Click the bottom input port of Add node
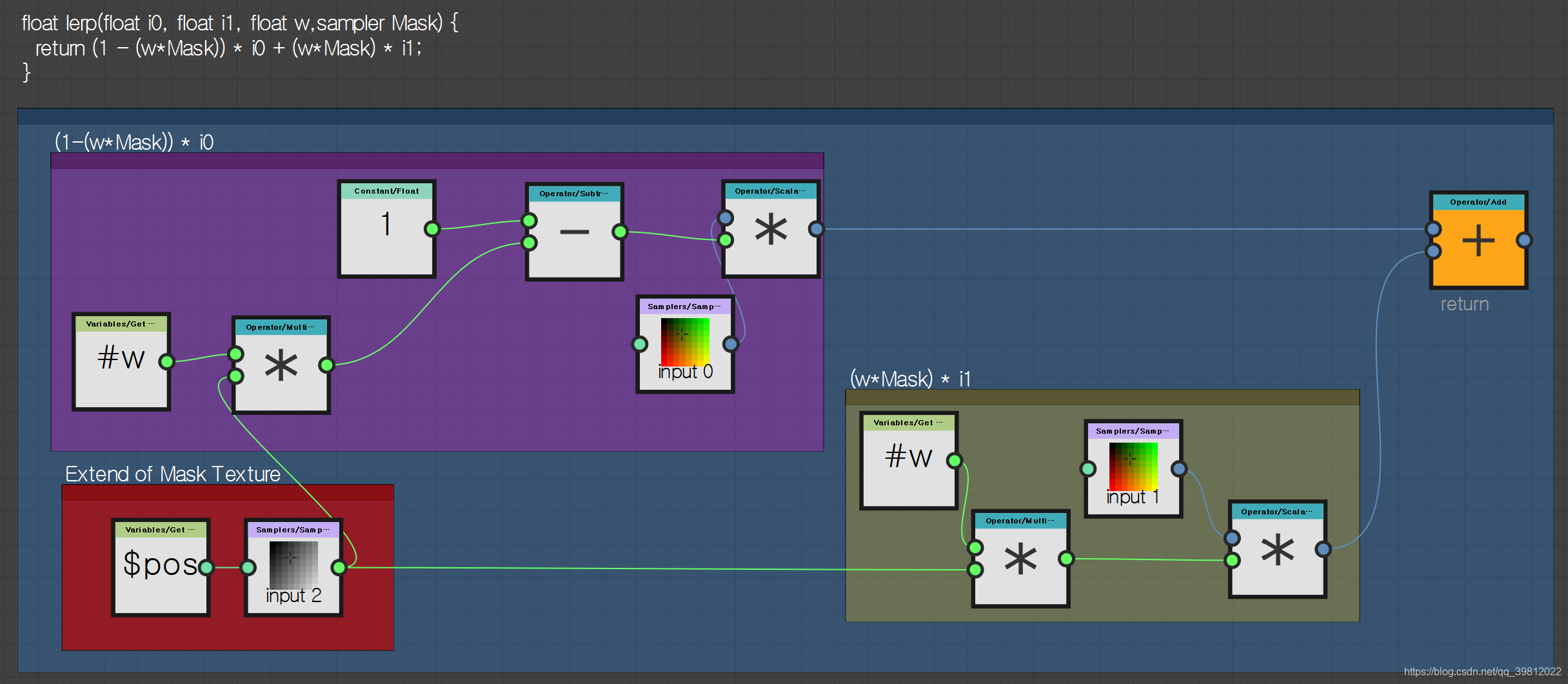This screenshot has width=1568, height=684. [1433, 251]
